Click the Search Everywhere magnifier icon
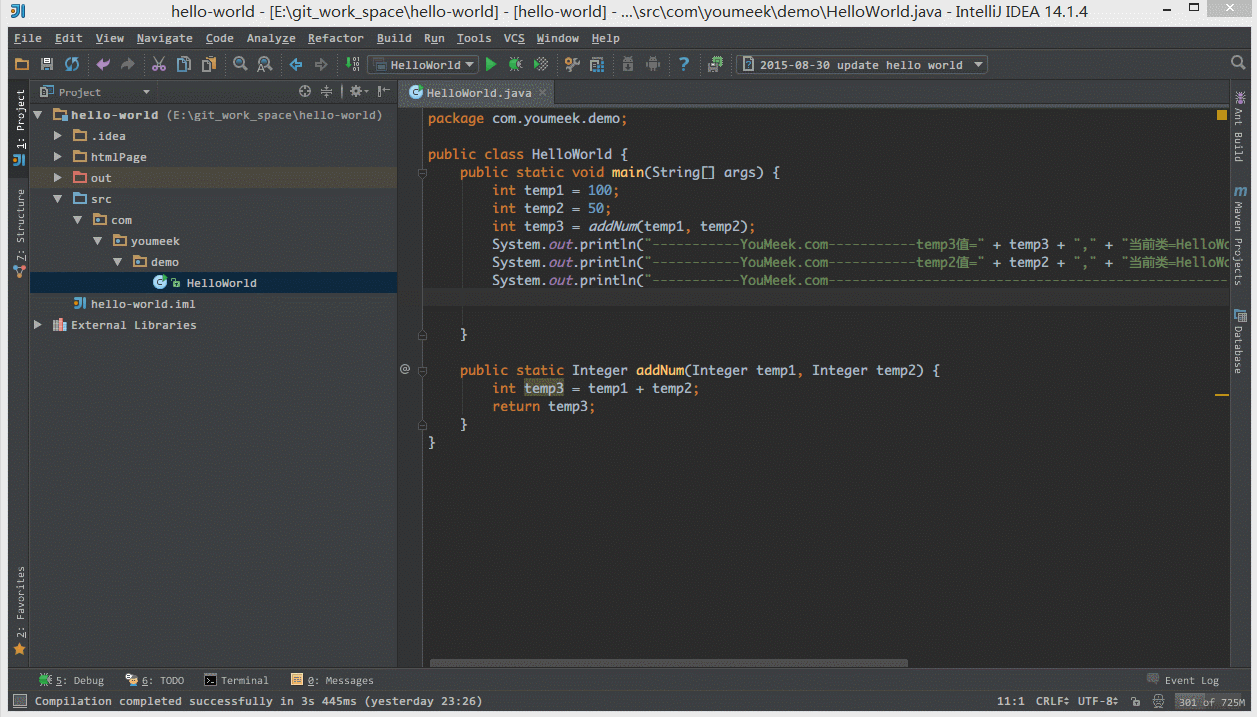 point(1238,62)
